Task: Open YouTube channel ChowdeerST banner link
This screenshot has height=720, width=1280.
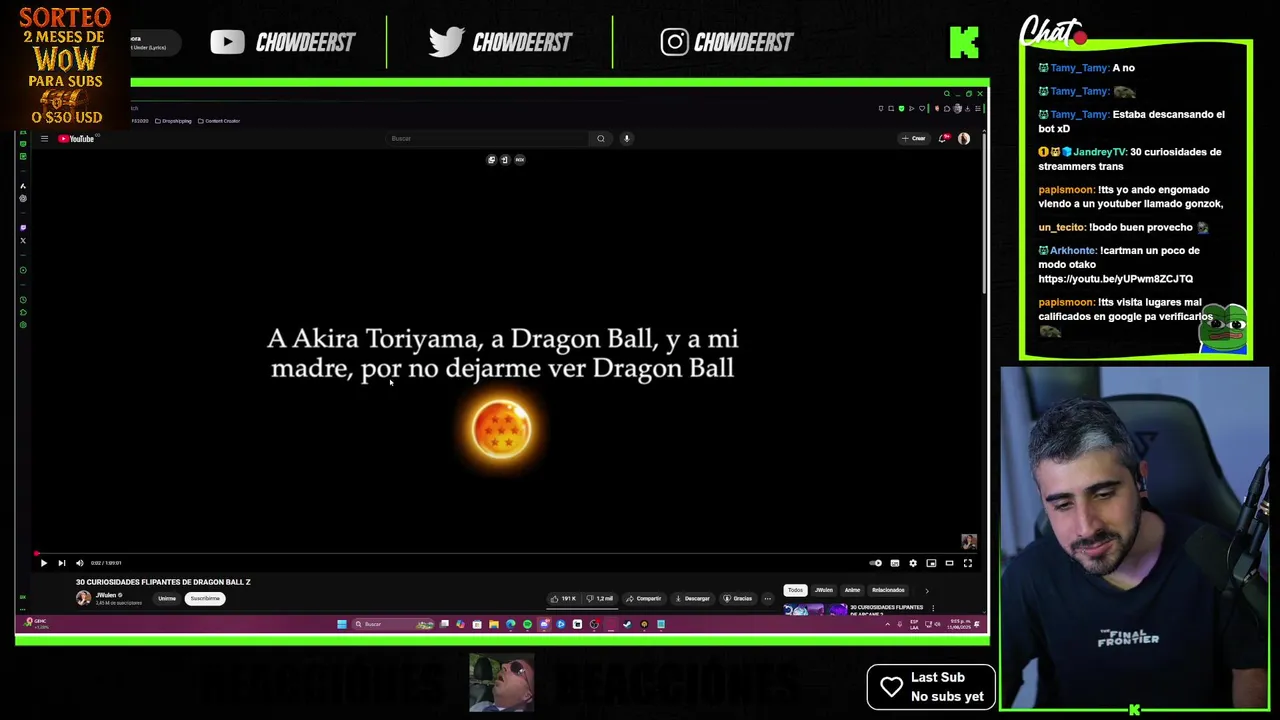Action: (x=283, y=42)
